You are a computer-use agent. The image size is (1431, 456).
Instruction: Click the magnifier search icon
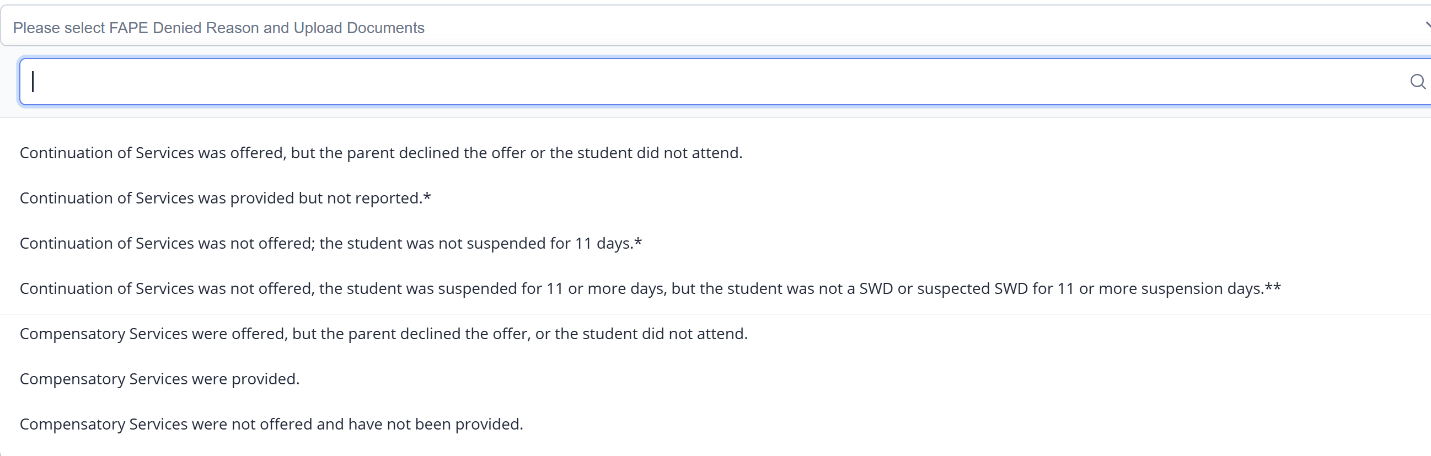point(1417,82)
